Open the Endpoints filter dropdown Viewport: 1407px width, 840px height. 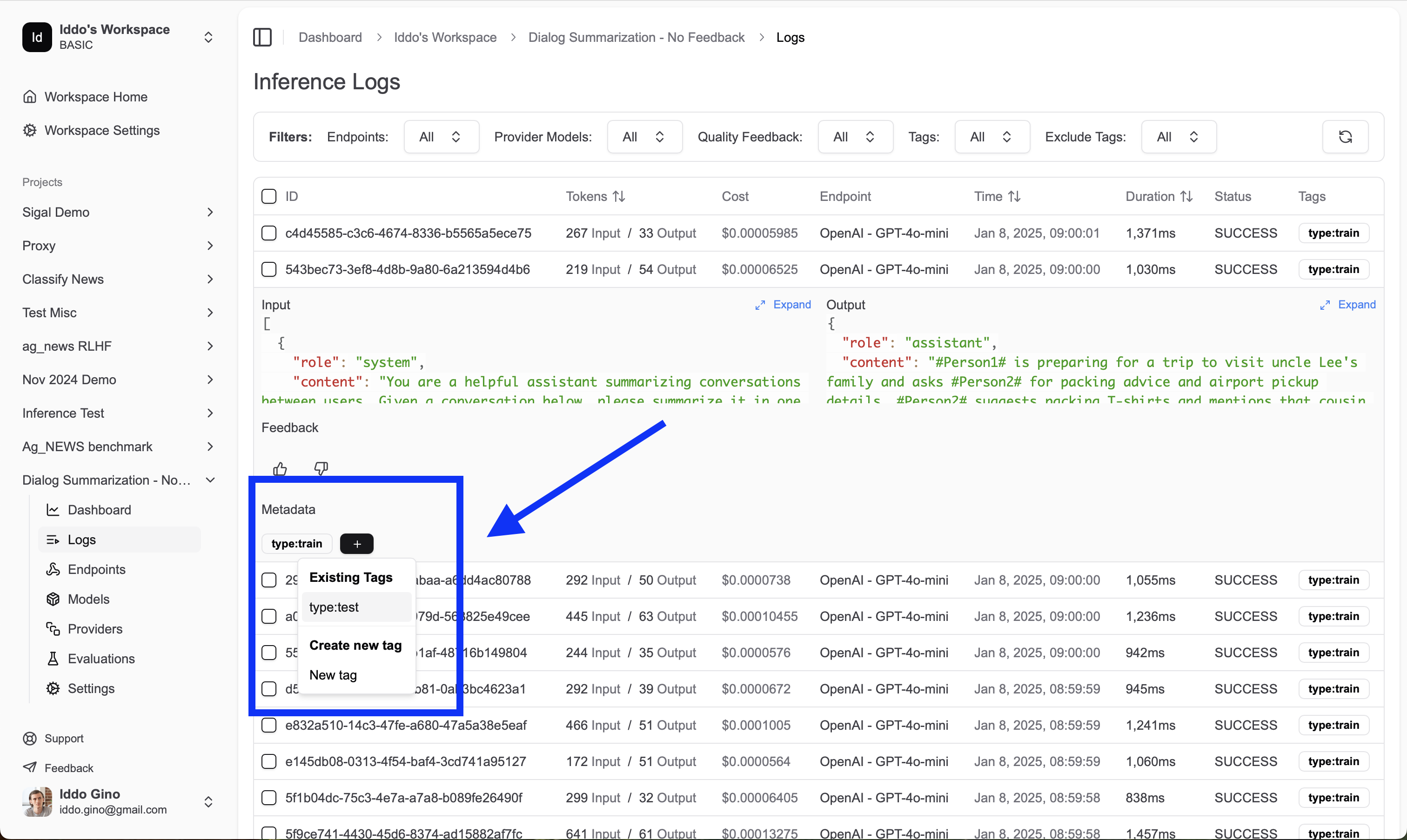tap(441, 136)
